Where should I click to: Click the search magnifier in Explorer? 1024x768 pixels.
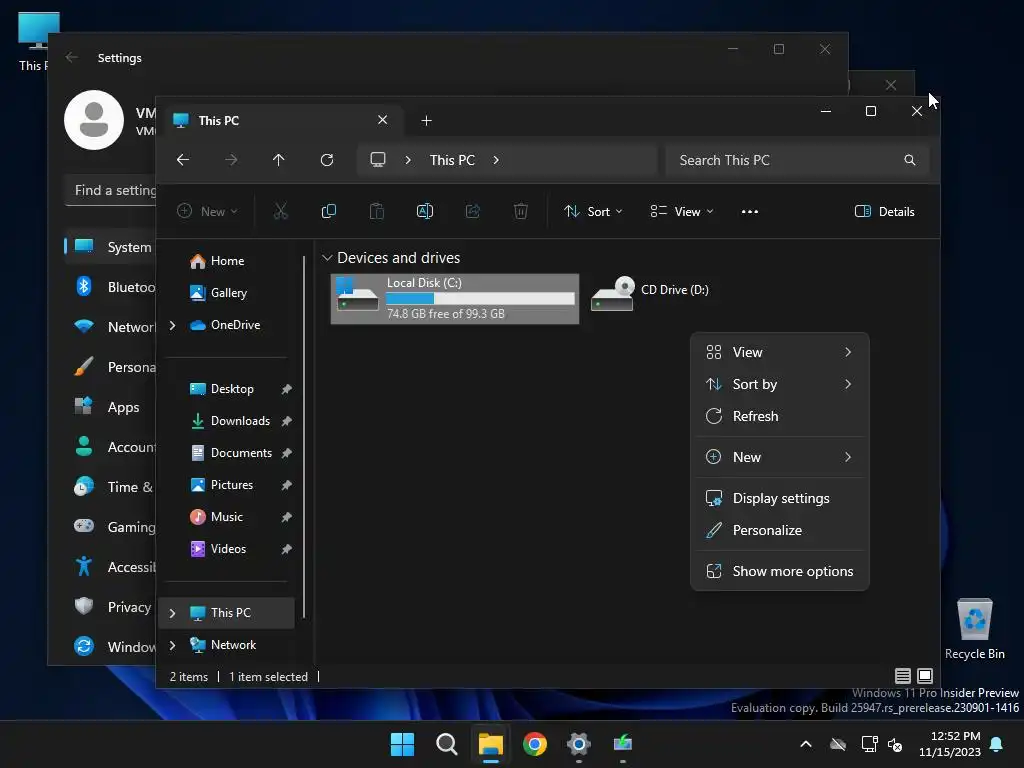click(910, 160)
